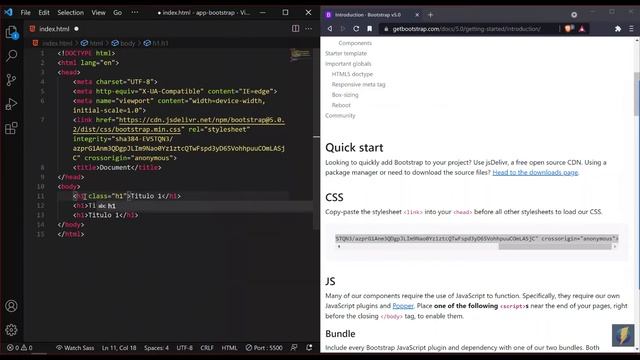This screenshot has width=640, height=360.
Task: Change language mode via HTML status item
Action: 229,348
